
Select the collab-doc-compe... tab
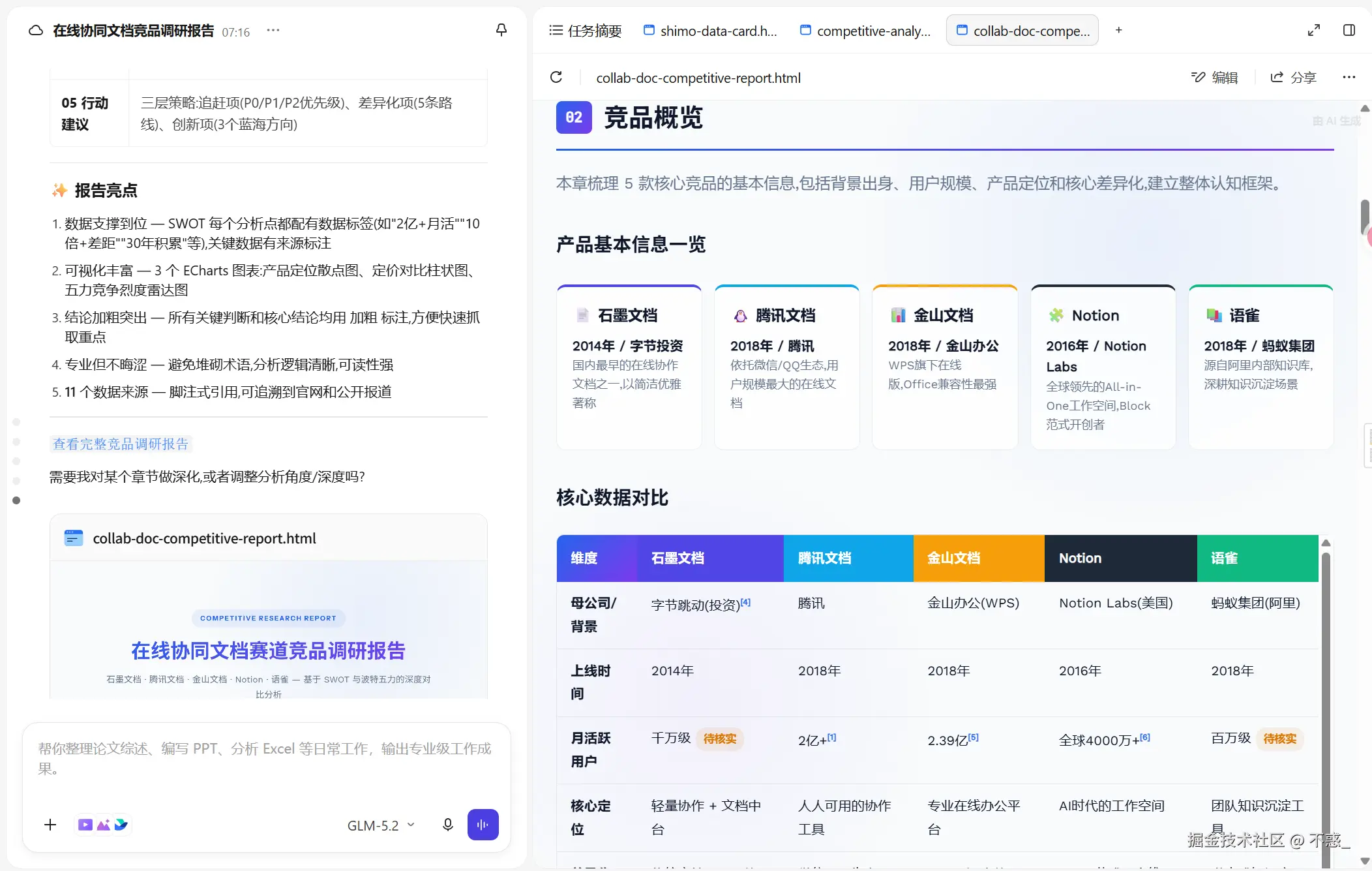click(x=1022, y=31)
